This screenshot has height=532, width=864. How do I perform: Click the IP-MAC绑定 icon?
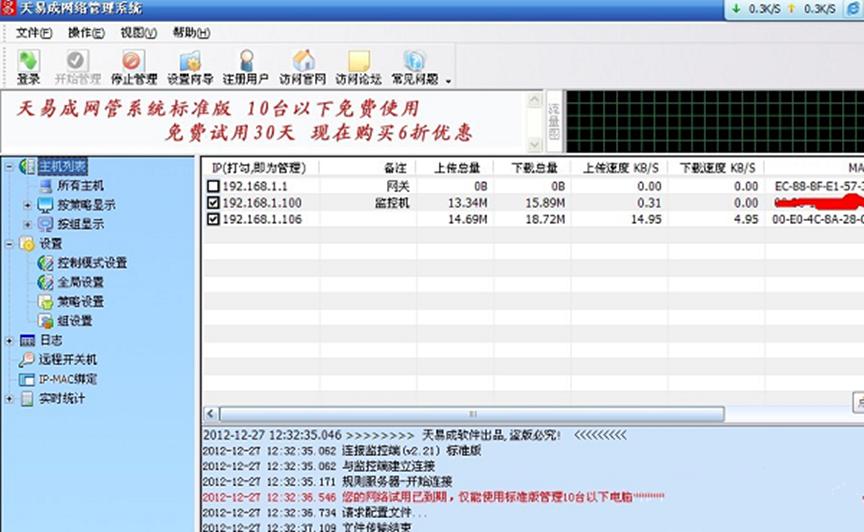pyautogui.click(x=26, y=379)
